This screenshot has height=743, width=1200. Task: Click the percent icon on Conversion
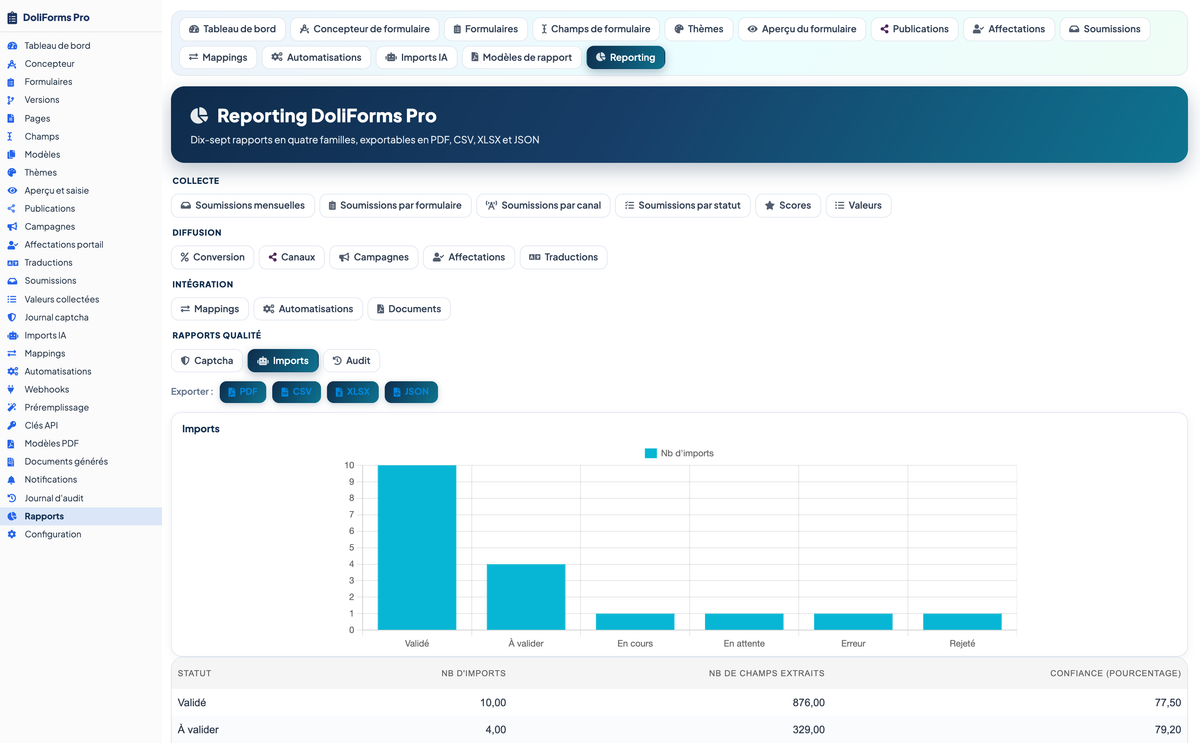(x=185, y=257)
